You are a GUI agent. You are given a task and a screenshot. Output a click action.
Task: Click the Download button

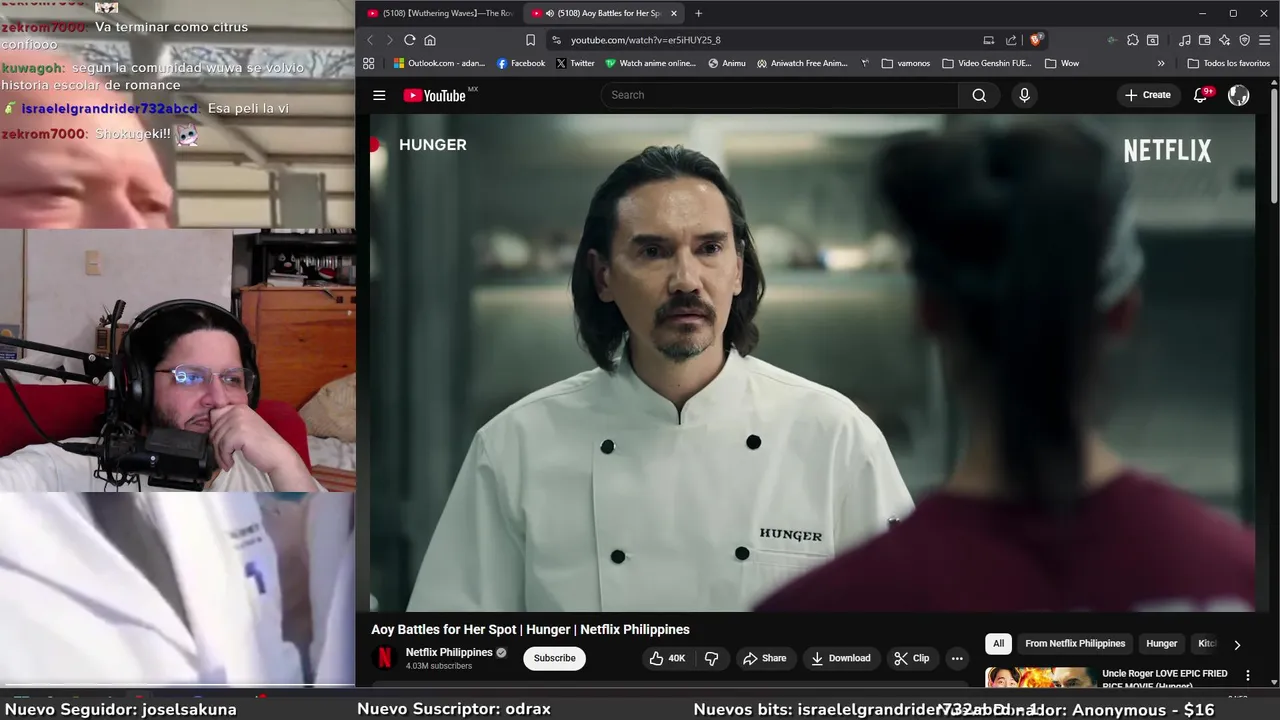point(840,658)
